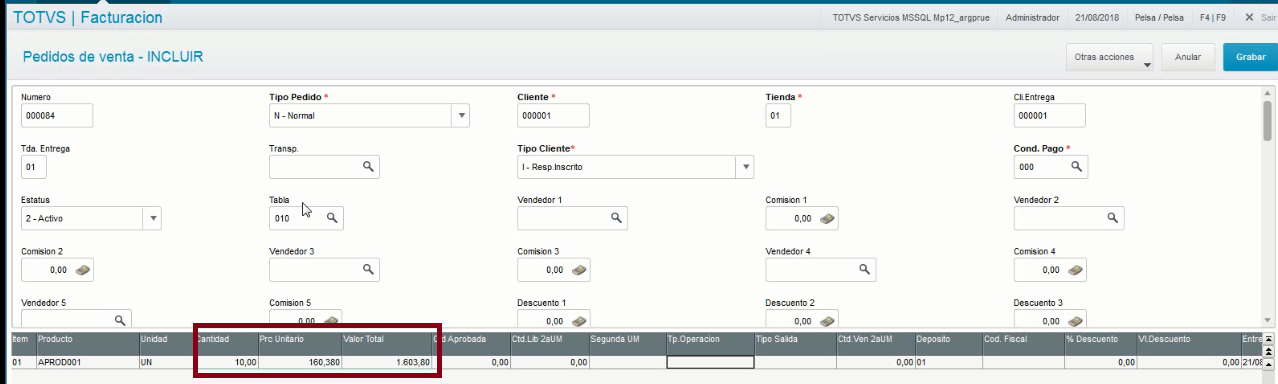
Task: Open lookup search for Vendedor 1
Action: (x=616, y=217)
